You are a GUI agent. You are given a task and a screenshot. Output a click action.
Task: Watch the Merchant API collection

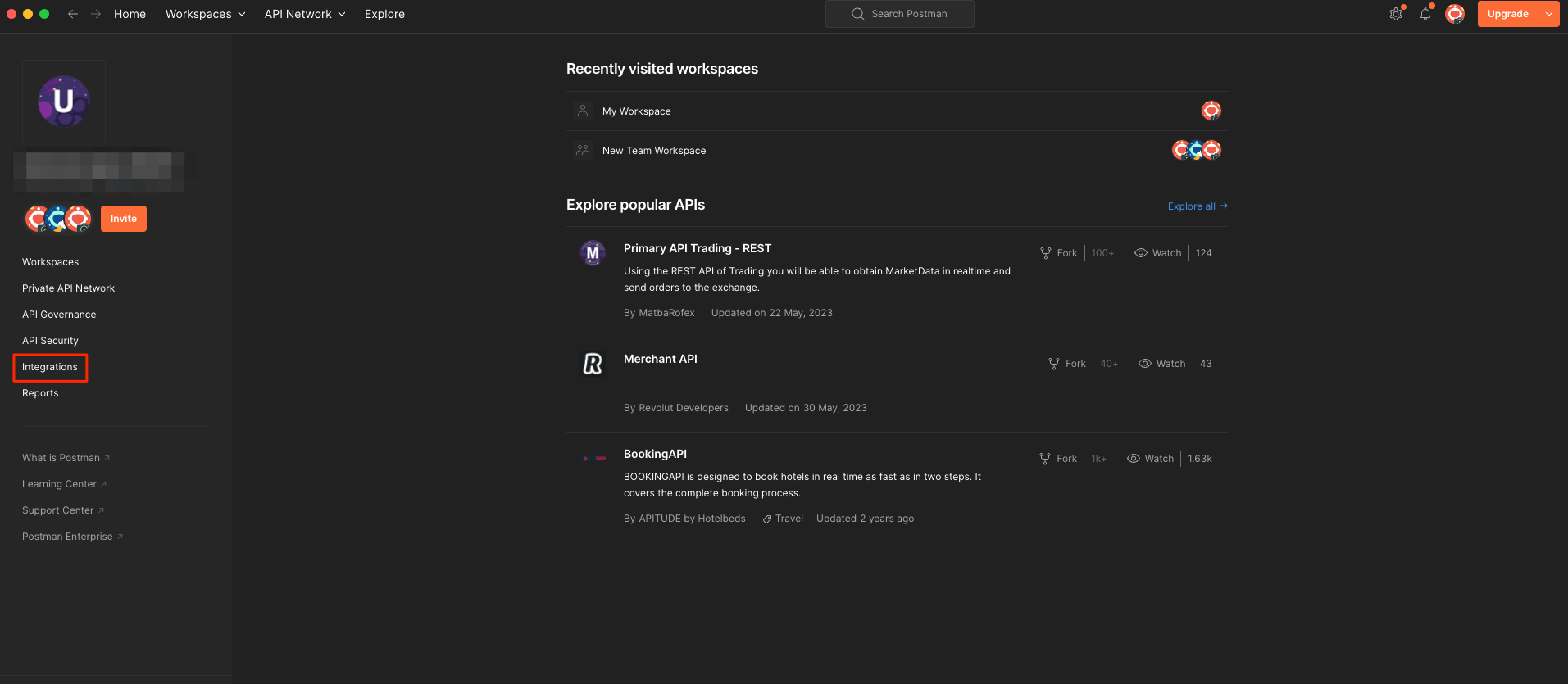tap(1162, 364)
